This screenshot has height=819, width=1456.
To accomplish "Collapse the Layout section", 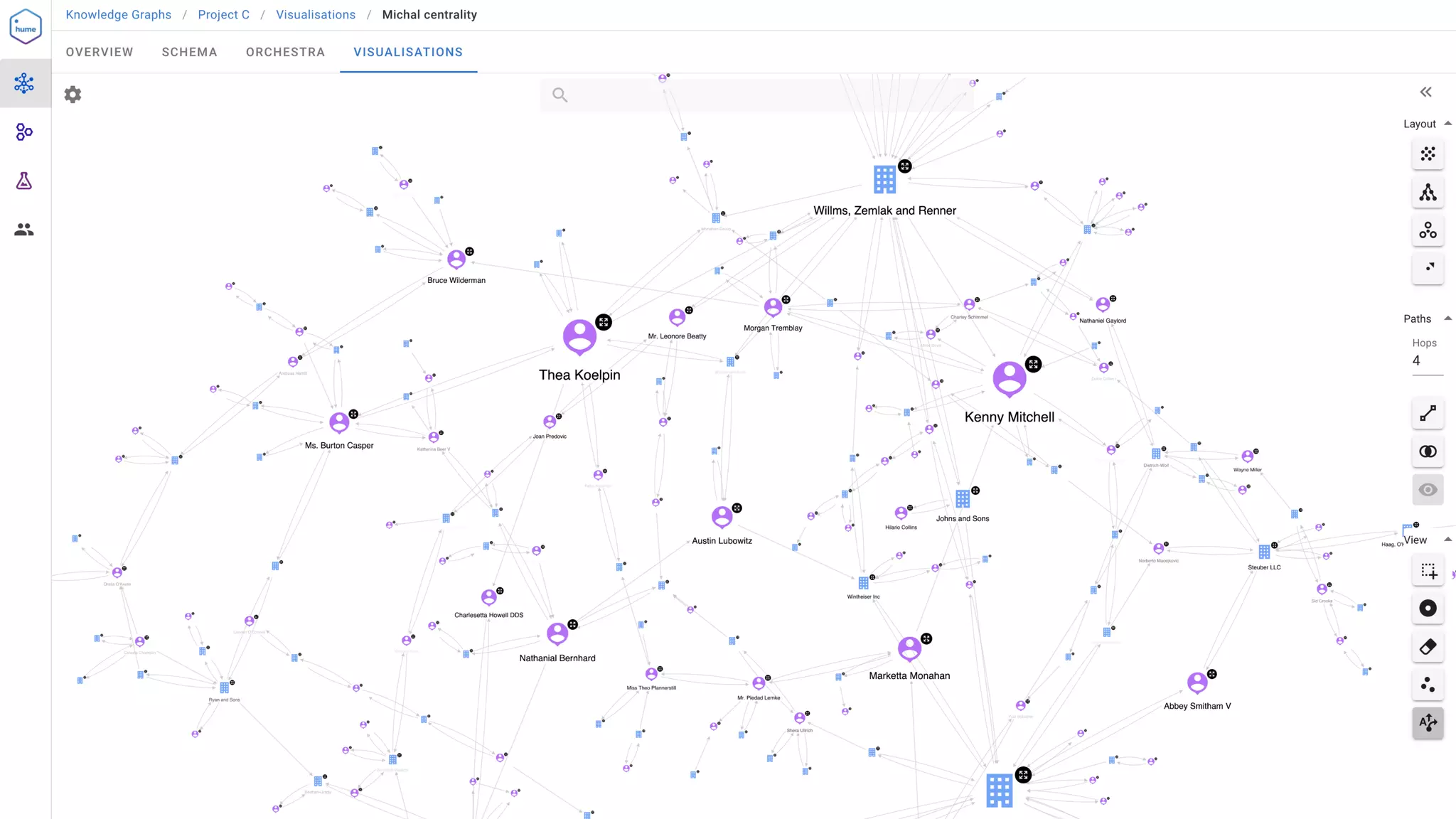I will click(x=1447, y=124).
